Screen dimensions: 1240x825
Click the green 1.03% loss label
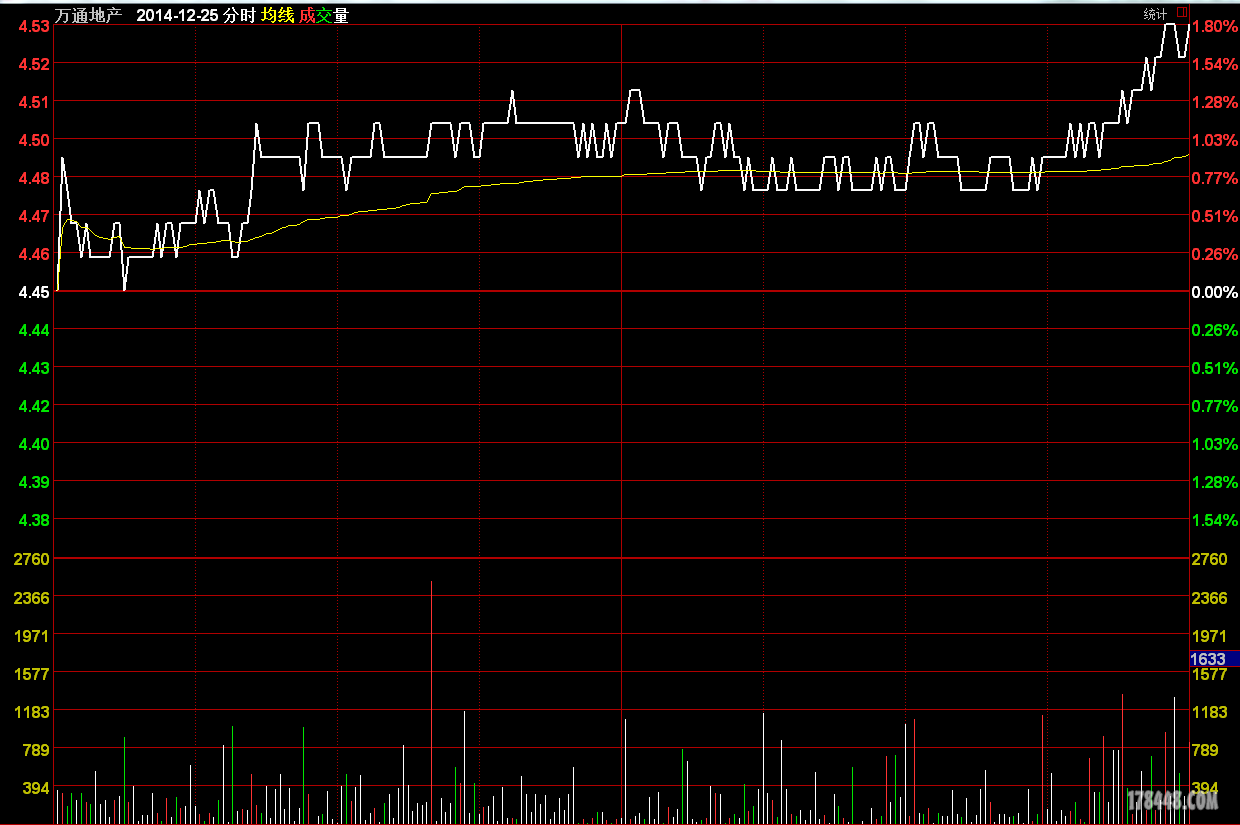pyautogui.click(x=1215, y=444)
